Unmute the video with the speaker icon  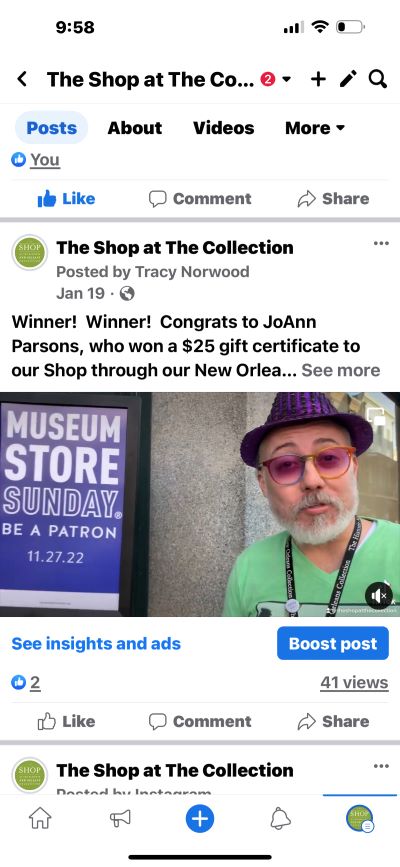[x=379, y=596]
